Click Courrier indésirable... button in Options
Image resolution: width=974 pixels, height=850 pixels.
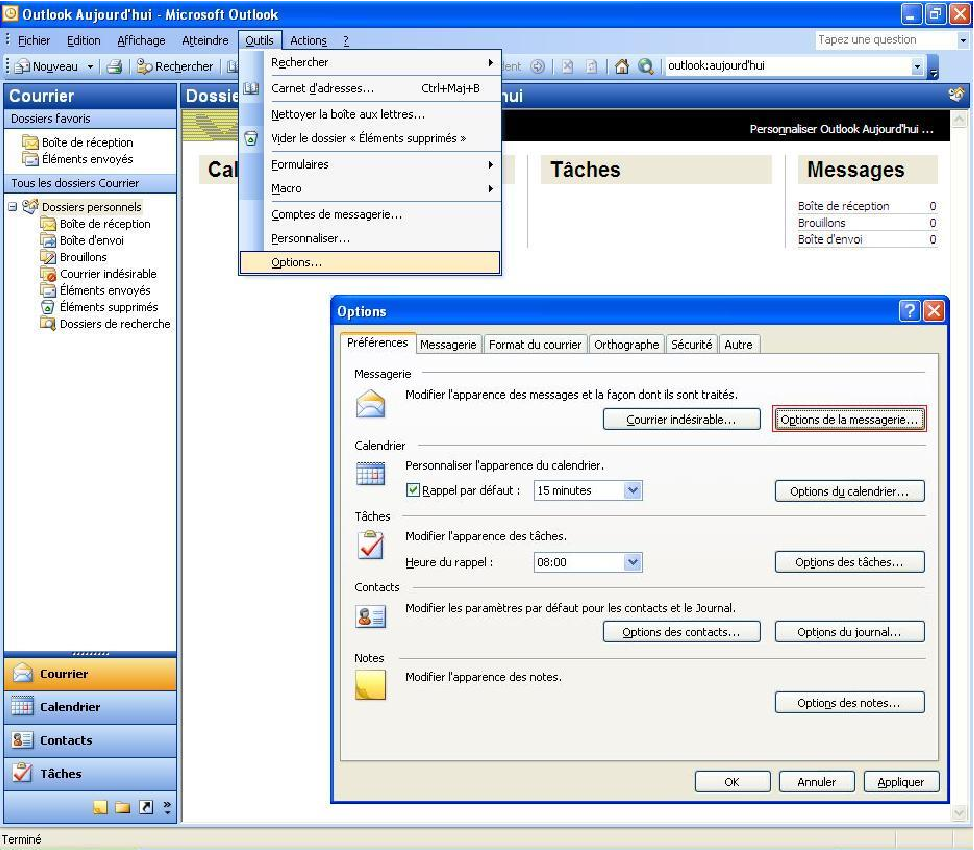click(x=681, y=419)
